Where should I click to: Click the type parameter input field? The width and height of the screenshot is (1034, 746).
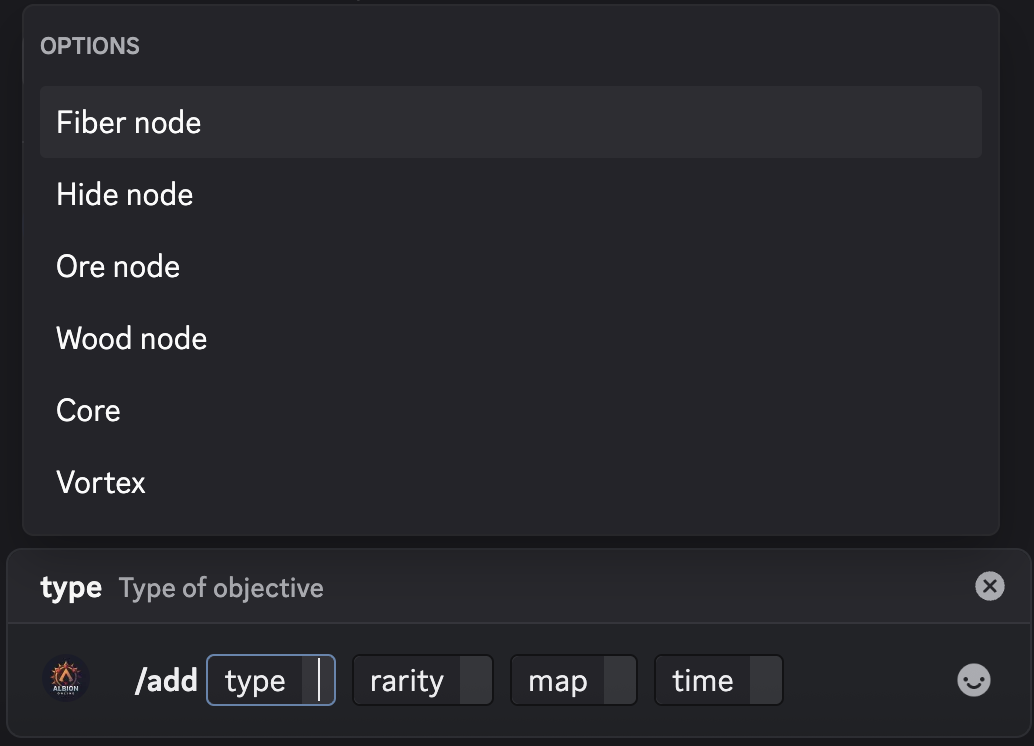[x=270, y=681]
